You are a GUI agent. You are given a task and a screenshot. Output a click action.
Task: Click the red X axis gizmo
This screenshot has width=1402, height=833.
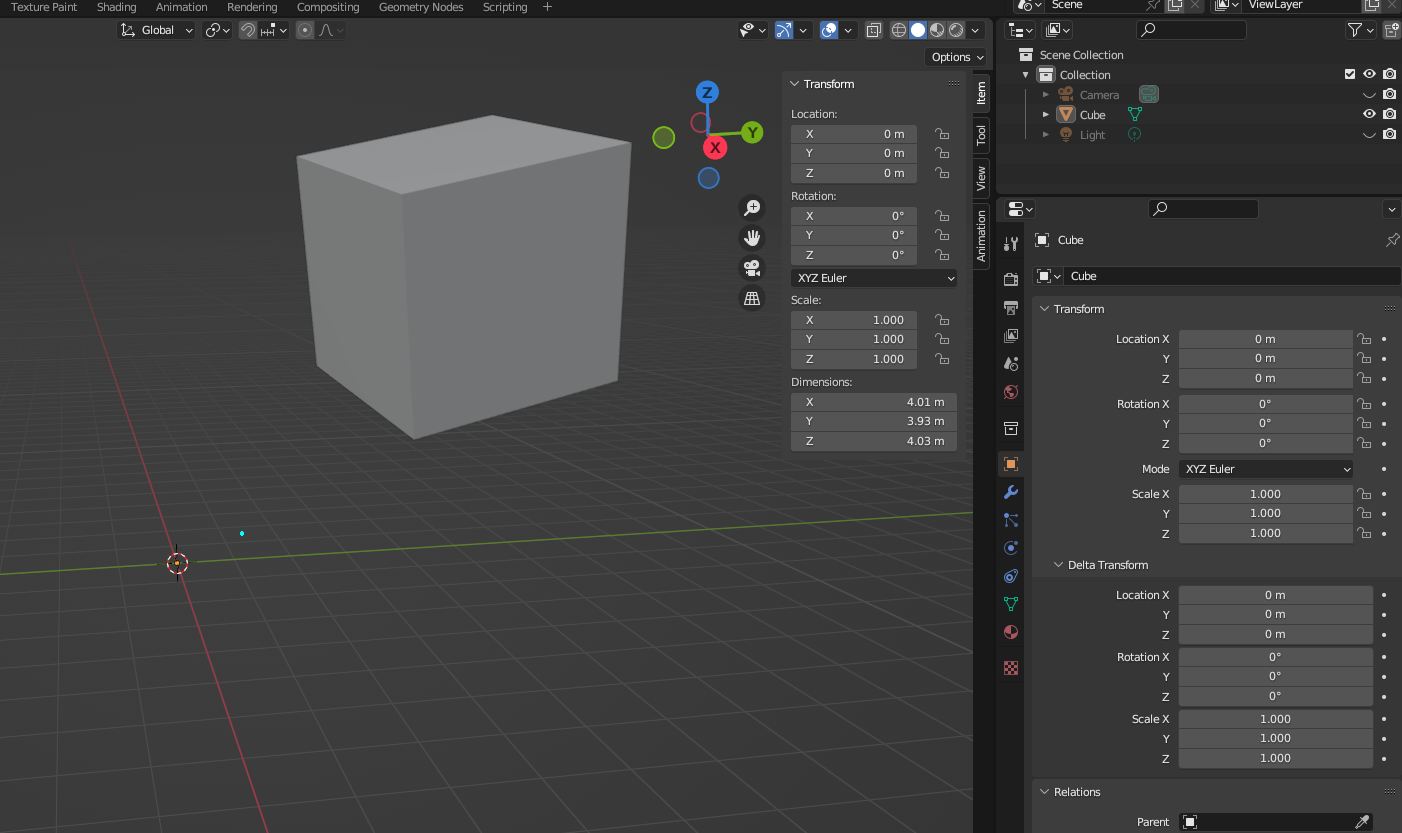pyautogui.click(x=714, y=148)
